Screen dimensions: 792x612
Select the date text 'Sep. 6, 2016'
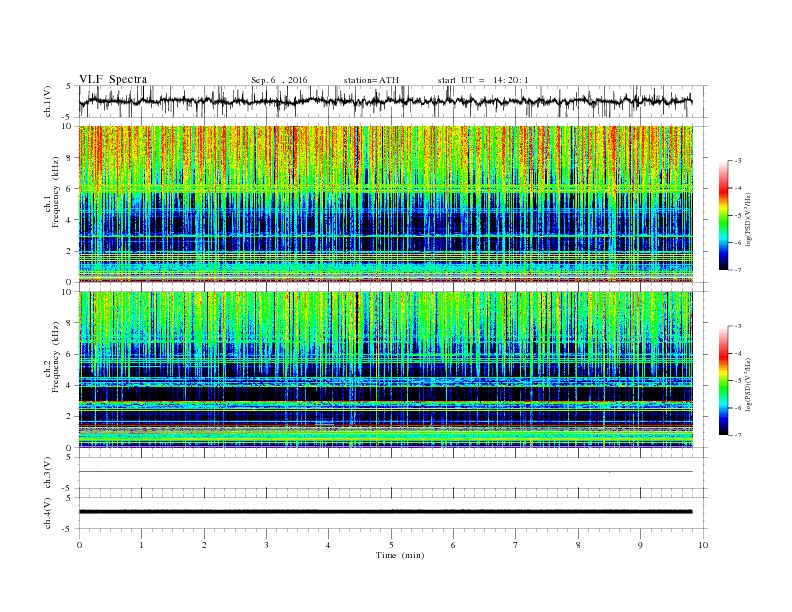pyautogui.click(x=279, y=80)
